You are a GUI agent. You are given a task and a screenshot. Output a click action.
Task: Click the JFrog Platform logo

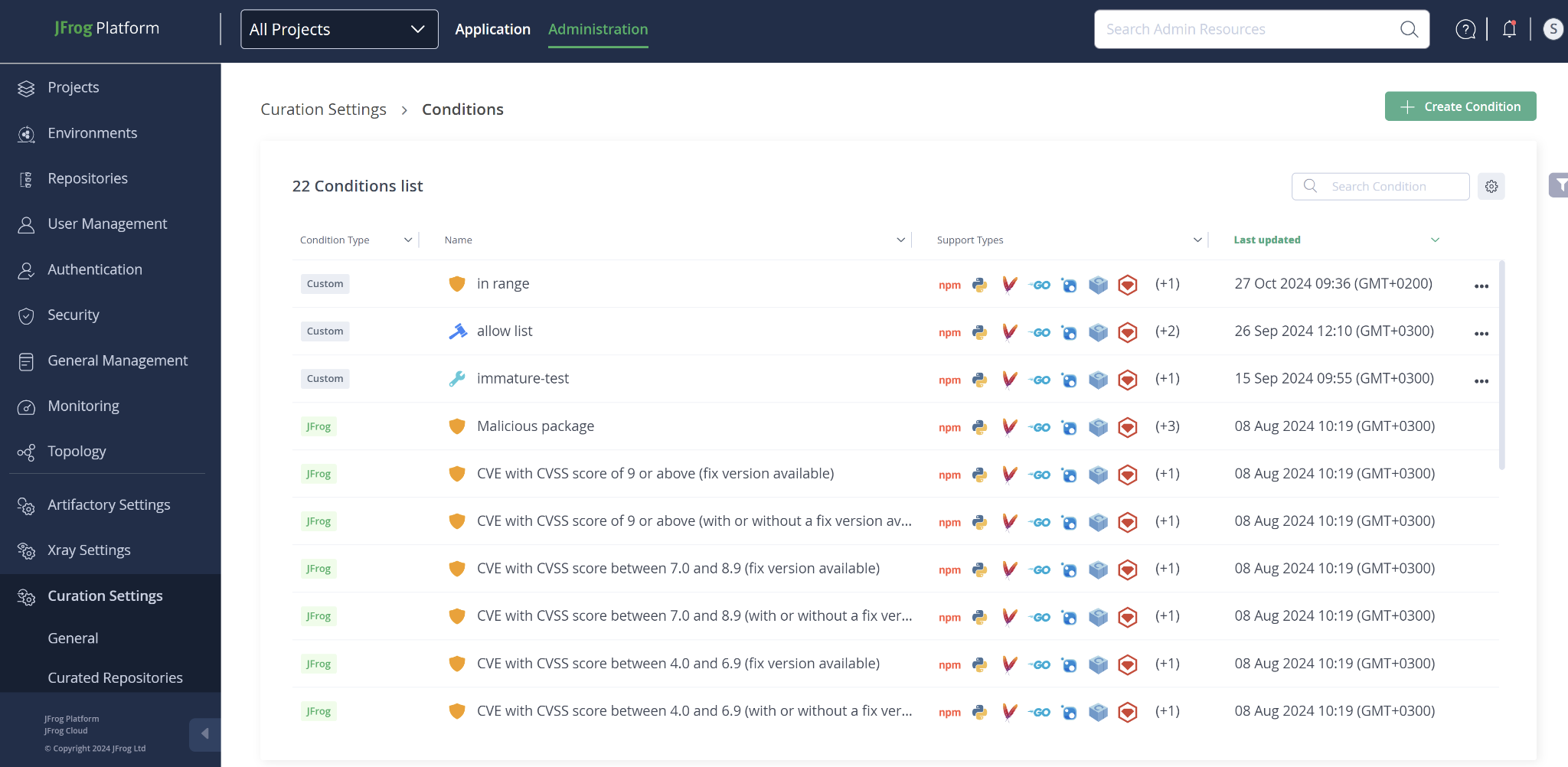107,28
